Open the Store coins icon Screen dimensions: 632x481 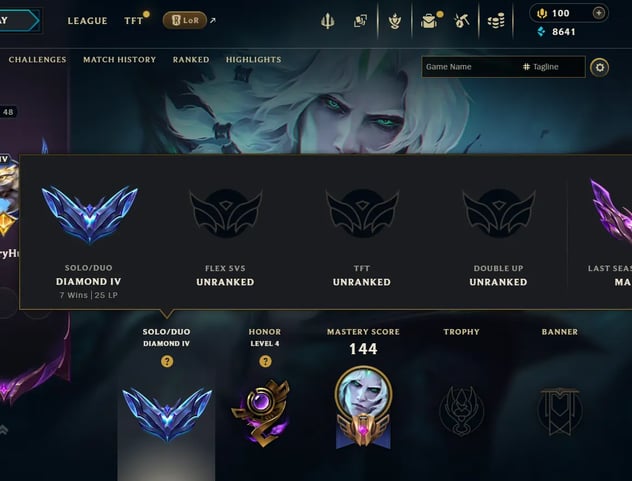[x=496, y=21]
